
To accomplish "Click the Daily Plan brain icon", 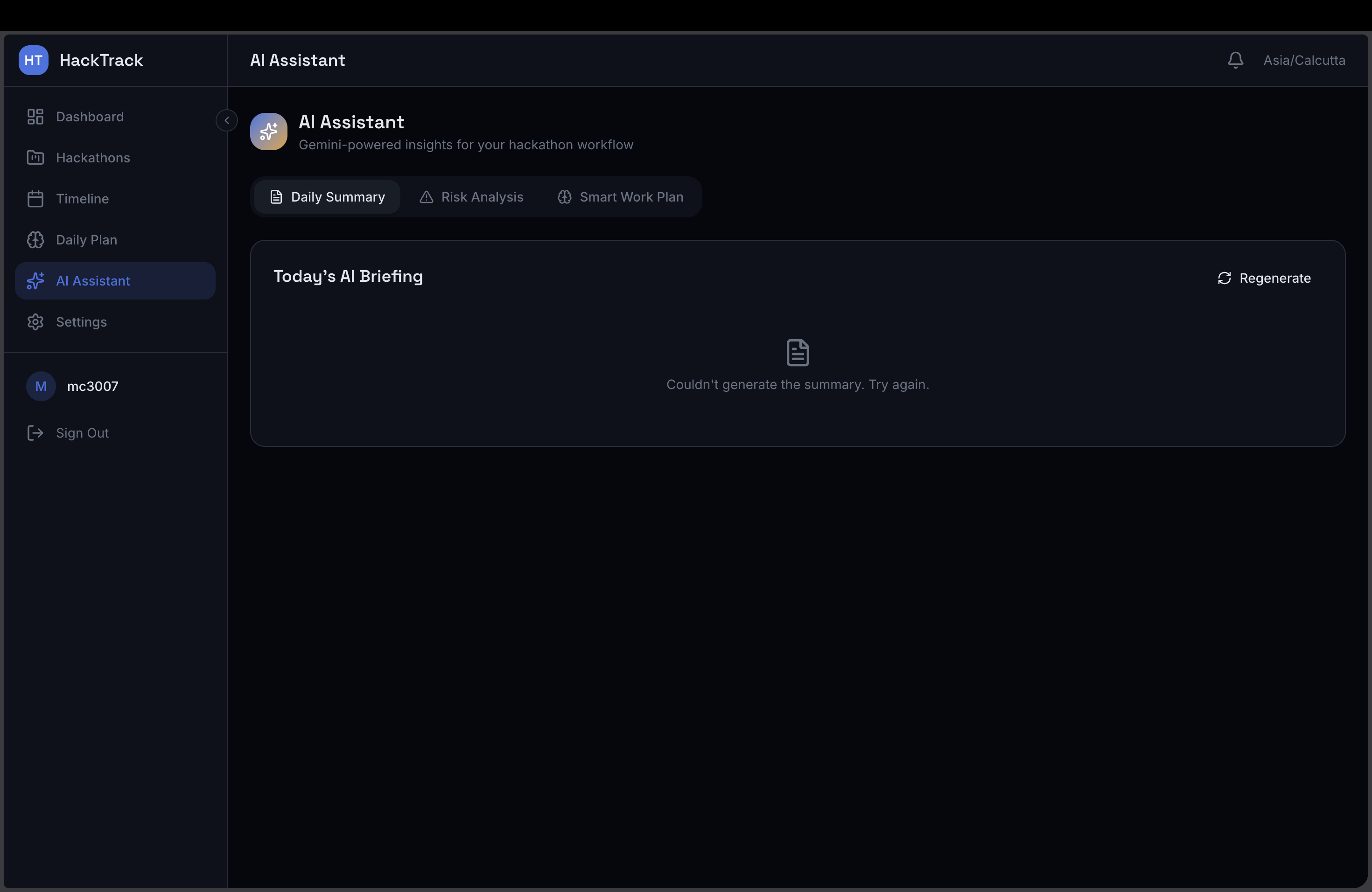I will [35, 240].
